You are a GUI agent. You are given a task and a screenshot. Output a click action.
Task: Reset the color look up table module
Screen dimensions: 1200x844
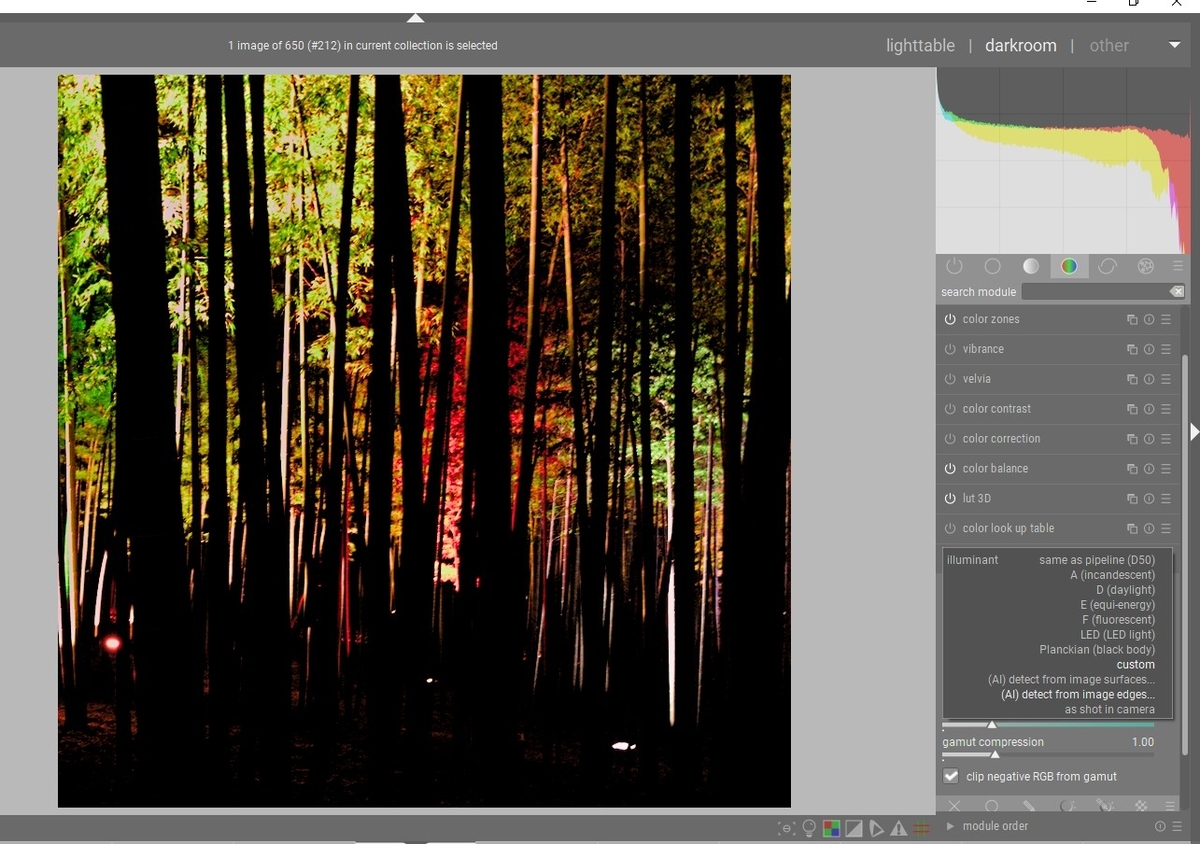point(1149,529)
